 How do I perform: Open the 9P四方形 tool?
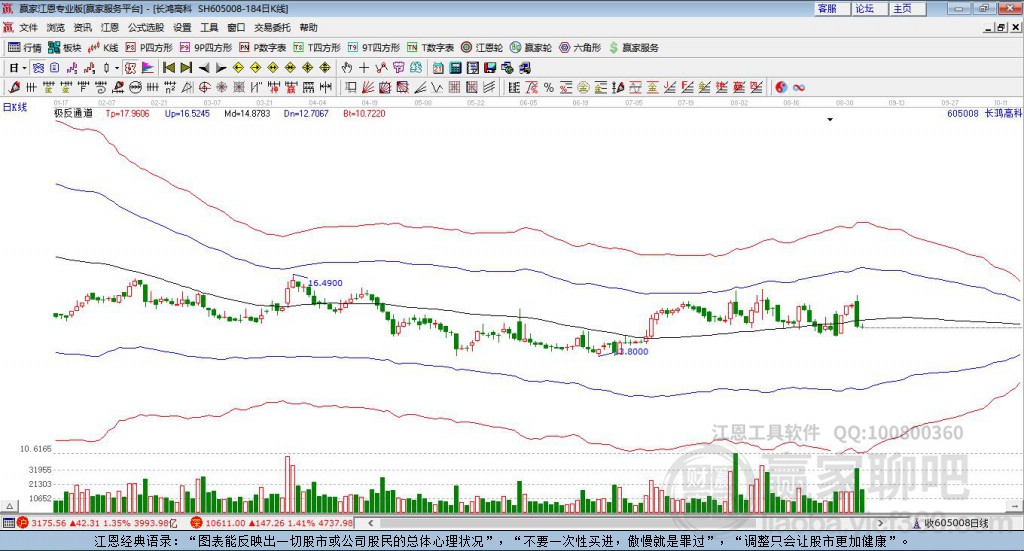click(x=205, y=48)
